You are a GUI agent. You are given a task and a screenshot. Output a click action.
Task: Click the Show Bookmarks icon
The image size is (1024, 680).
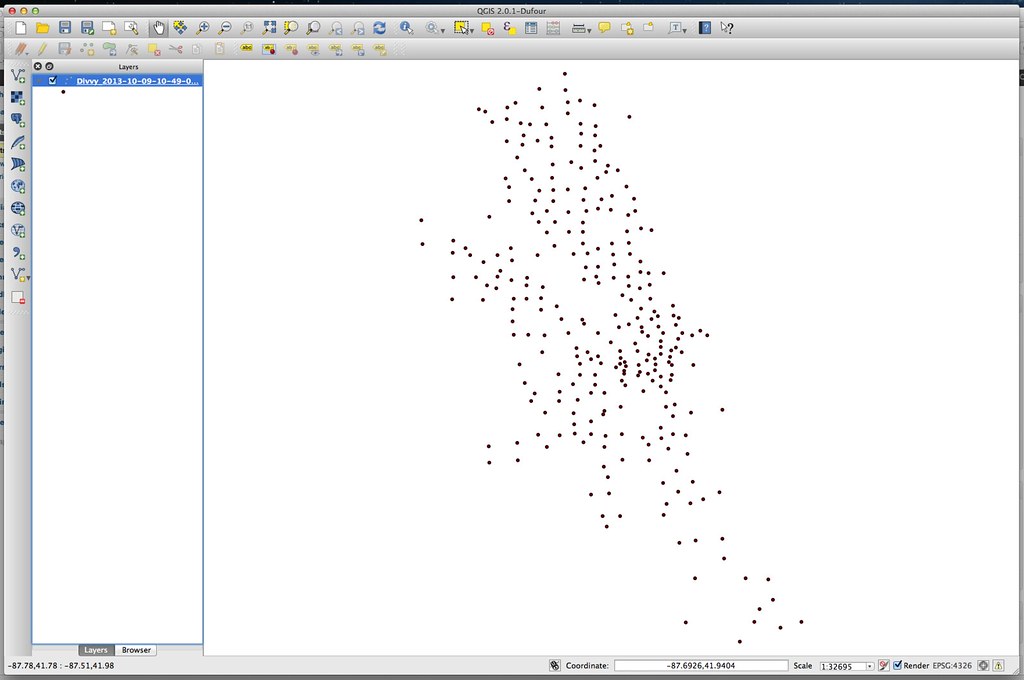[648, 27]
